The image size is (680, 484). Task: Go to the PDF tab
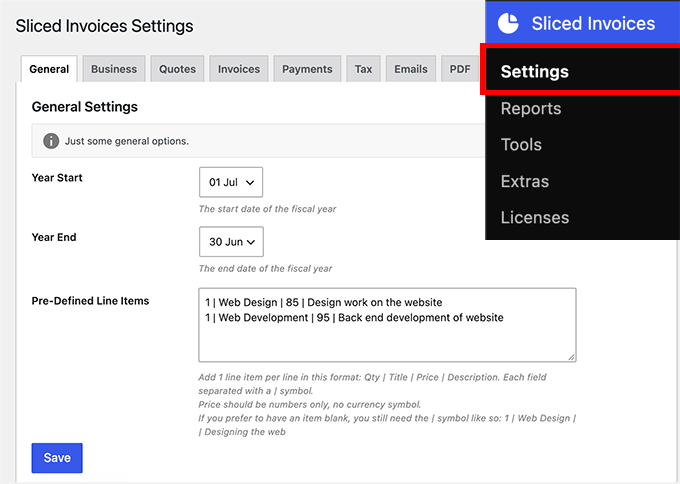click(460, 69)
